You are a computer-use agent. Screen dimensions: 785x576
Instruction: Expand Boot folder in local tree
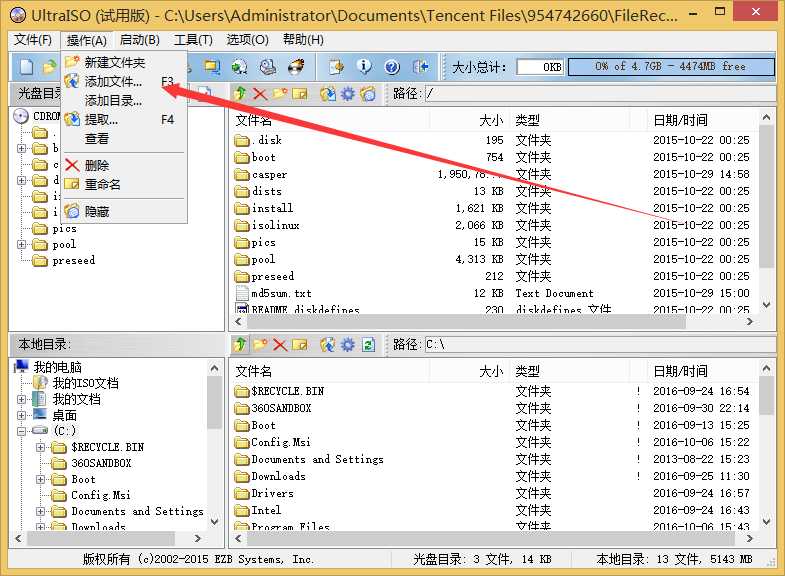(41, 479)
